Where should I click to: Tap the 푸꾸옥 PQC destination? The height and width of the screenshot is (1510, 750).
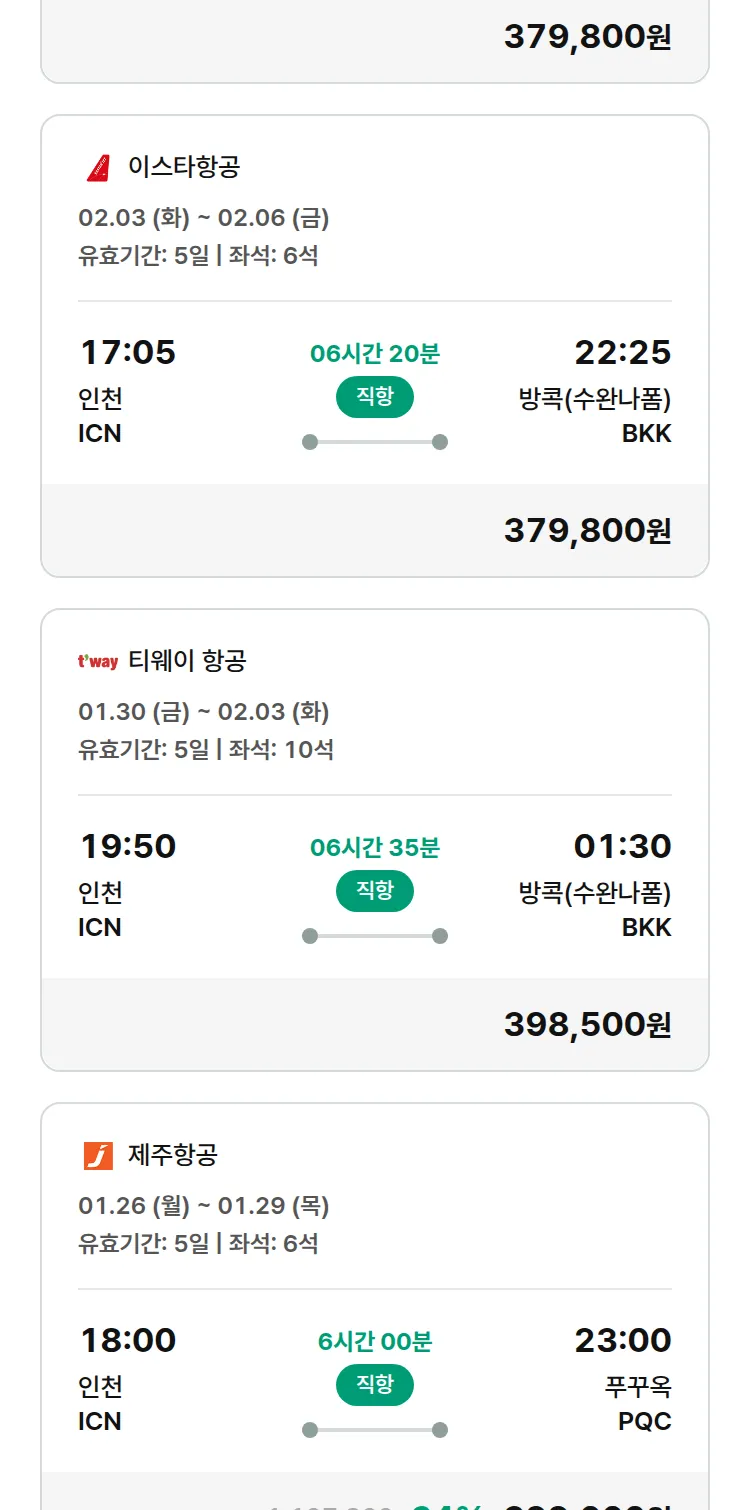pos(638,1404)
